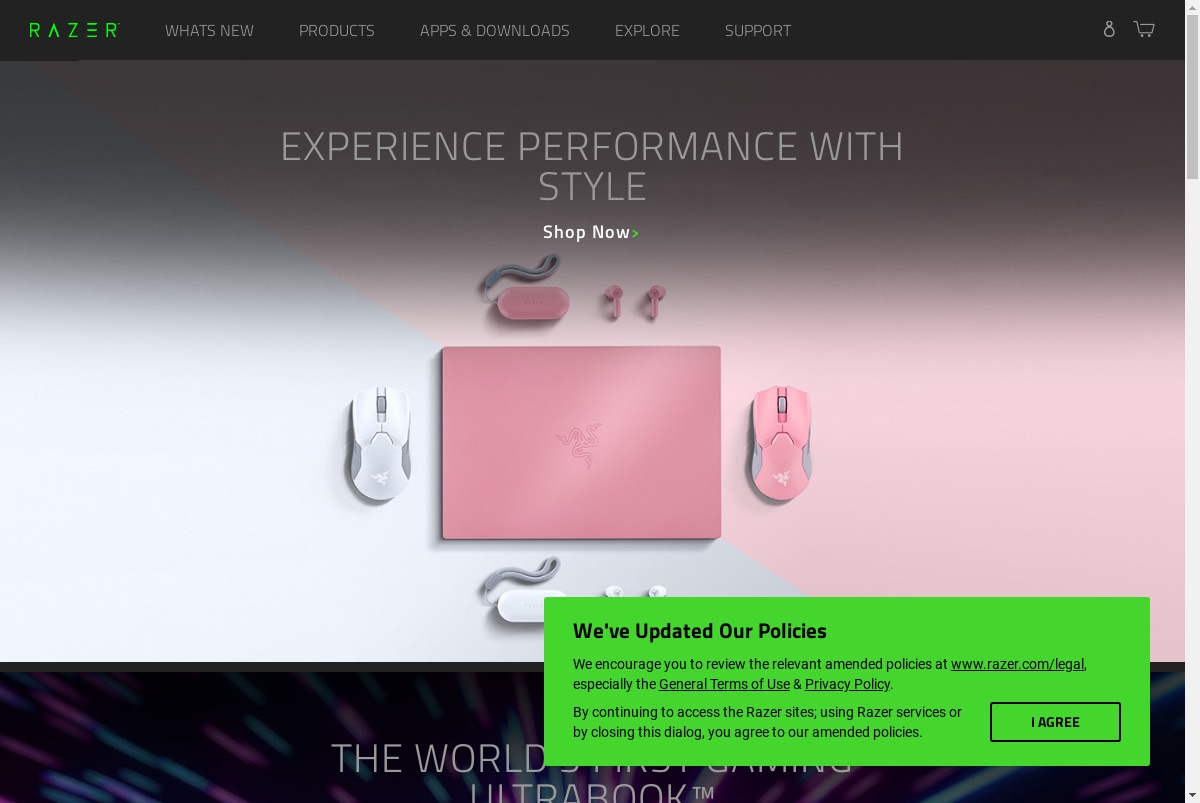1200x803 pixels.
Task: Open the EXPLORE menu
Action: coord(647,30)
